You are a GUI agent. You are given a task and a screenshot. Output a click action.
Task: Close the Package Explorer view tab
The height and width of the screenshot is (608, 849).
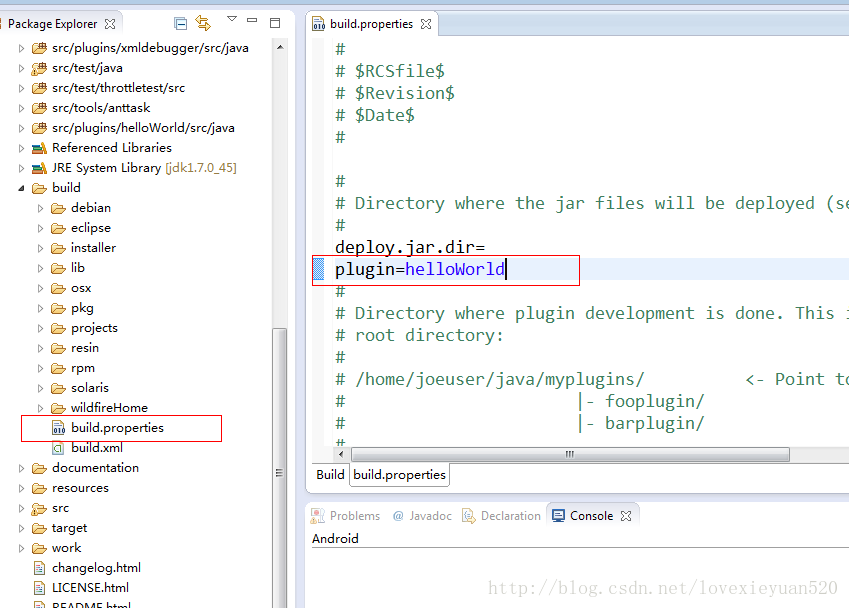[110, 24]
